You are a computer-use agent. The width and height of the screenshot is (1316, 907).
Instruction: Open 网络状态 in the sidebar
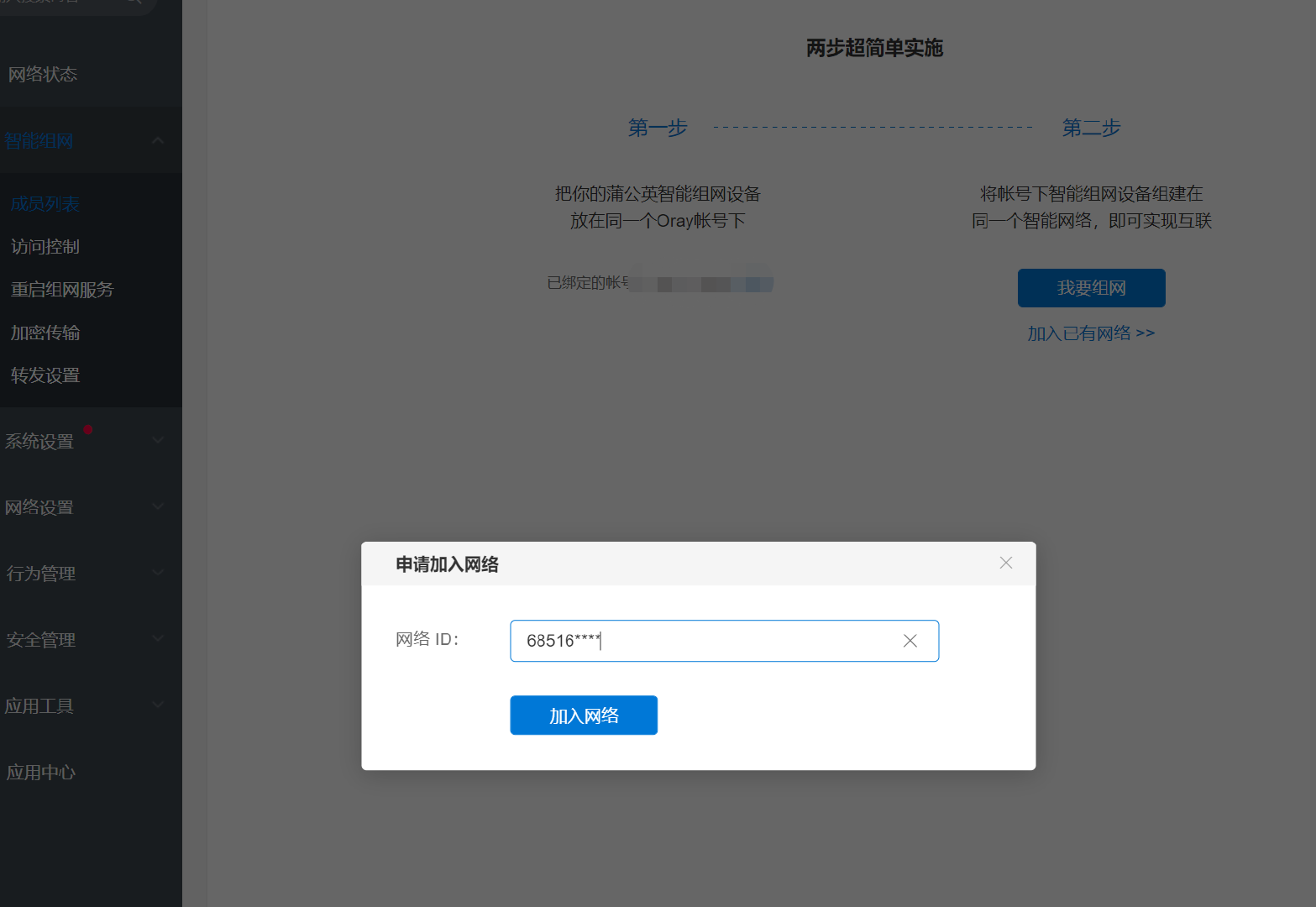coord(43,74)
